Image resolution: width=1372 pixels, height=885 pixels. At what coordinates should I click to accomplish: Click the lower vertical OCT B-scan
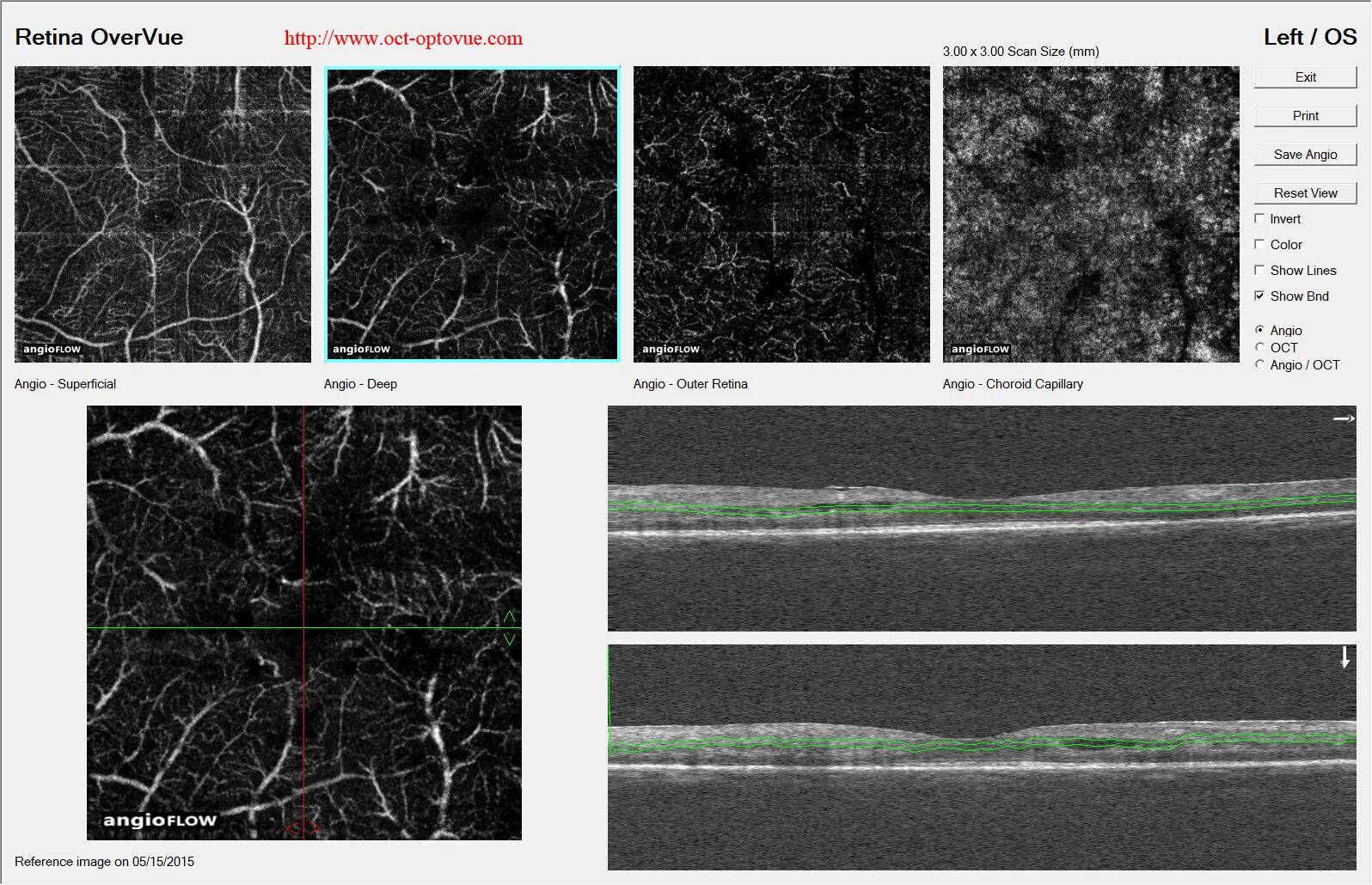(982, 758)
